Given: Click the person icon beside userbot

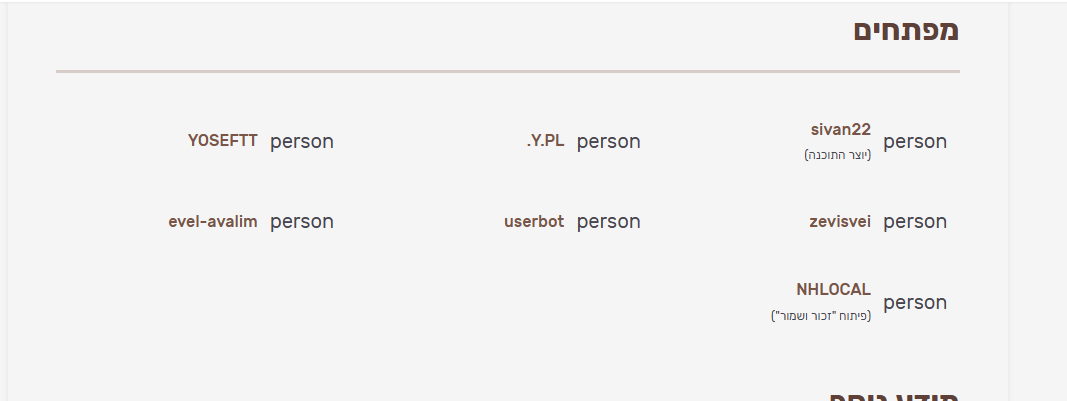Looking at the screenshot, I should tap(608, 221).
